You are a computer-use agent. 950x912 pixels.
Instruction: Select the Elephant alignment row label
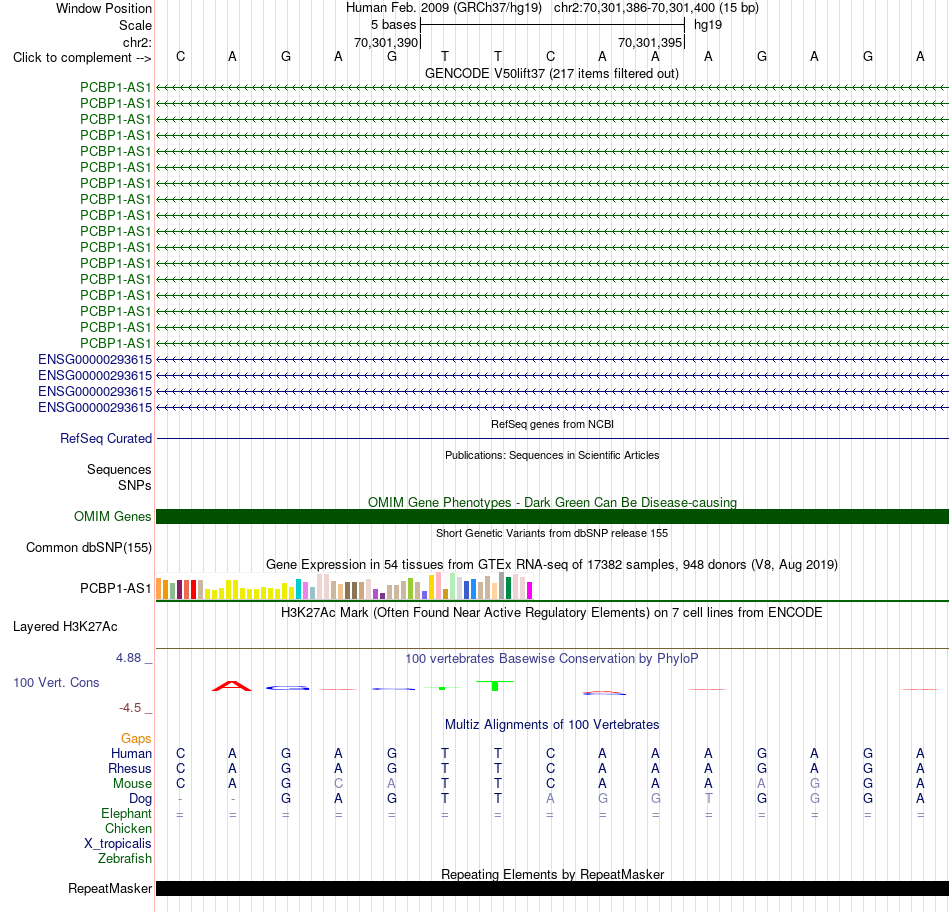pyautogui.click(x=126, y=814)
